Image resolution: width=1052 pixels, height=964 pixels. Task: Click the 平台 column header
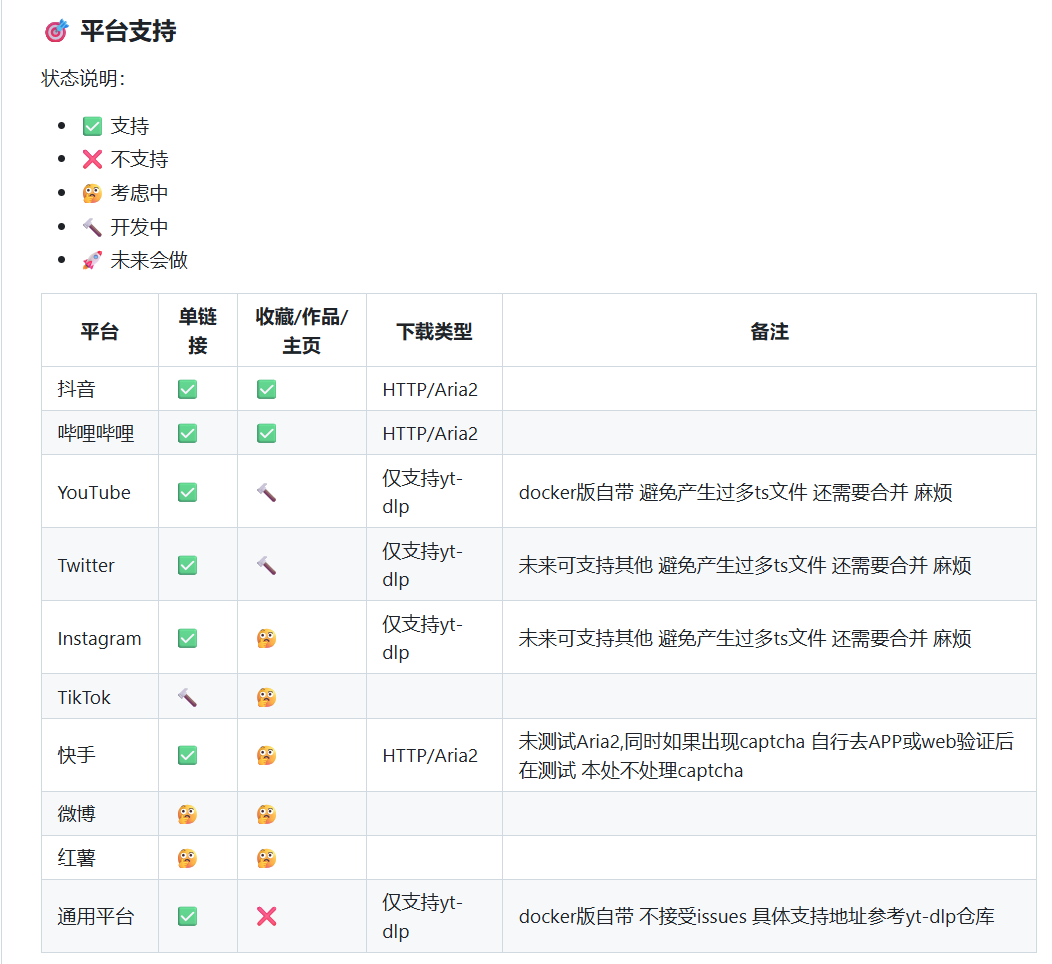pyautogui.click(x=100, y=331)
